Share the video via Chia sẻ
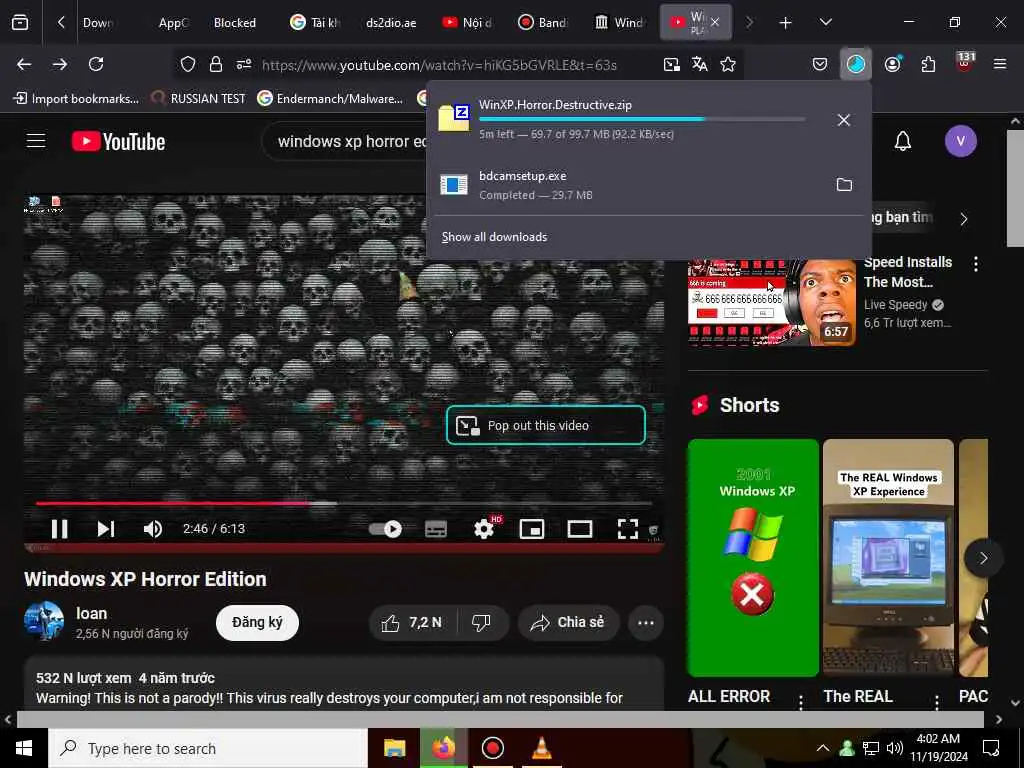This screenshot has width=1024, height=768. [x=568, y=622]
